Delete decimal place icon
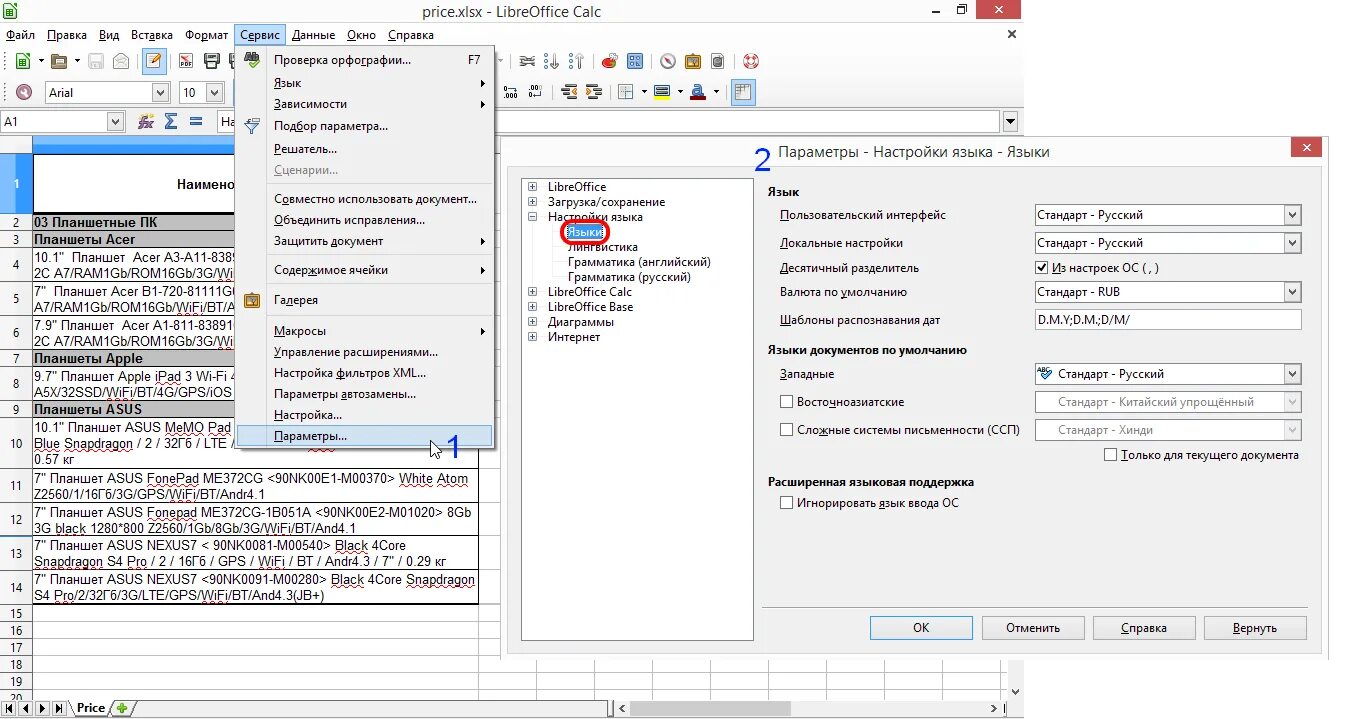The height and width of the screenshot is (719, 1366). [537, 92]
